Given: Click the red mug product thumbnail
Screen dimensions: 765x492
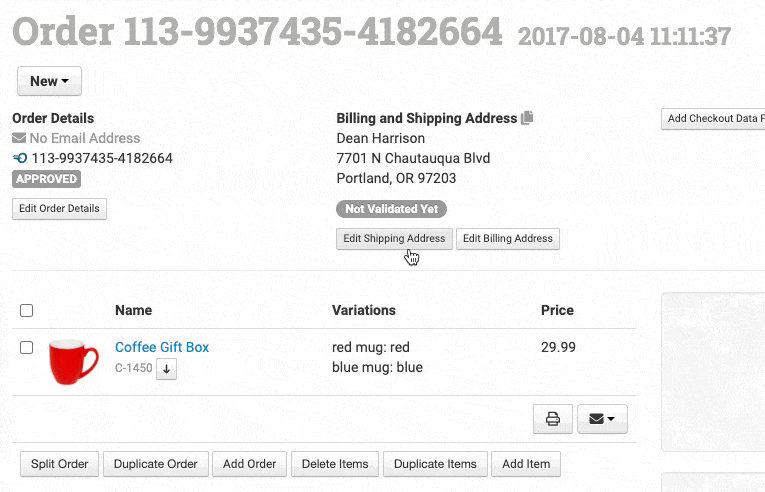Looking at the screenshot, I should pyautogui.click(x=74, y=361).
